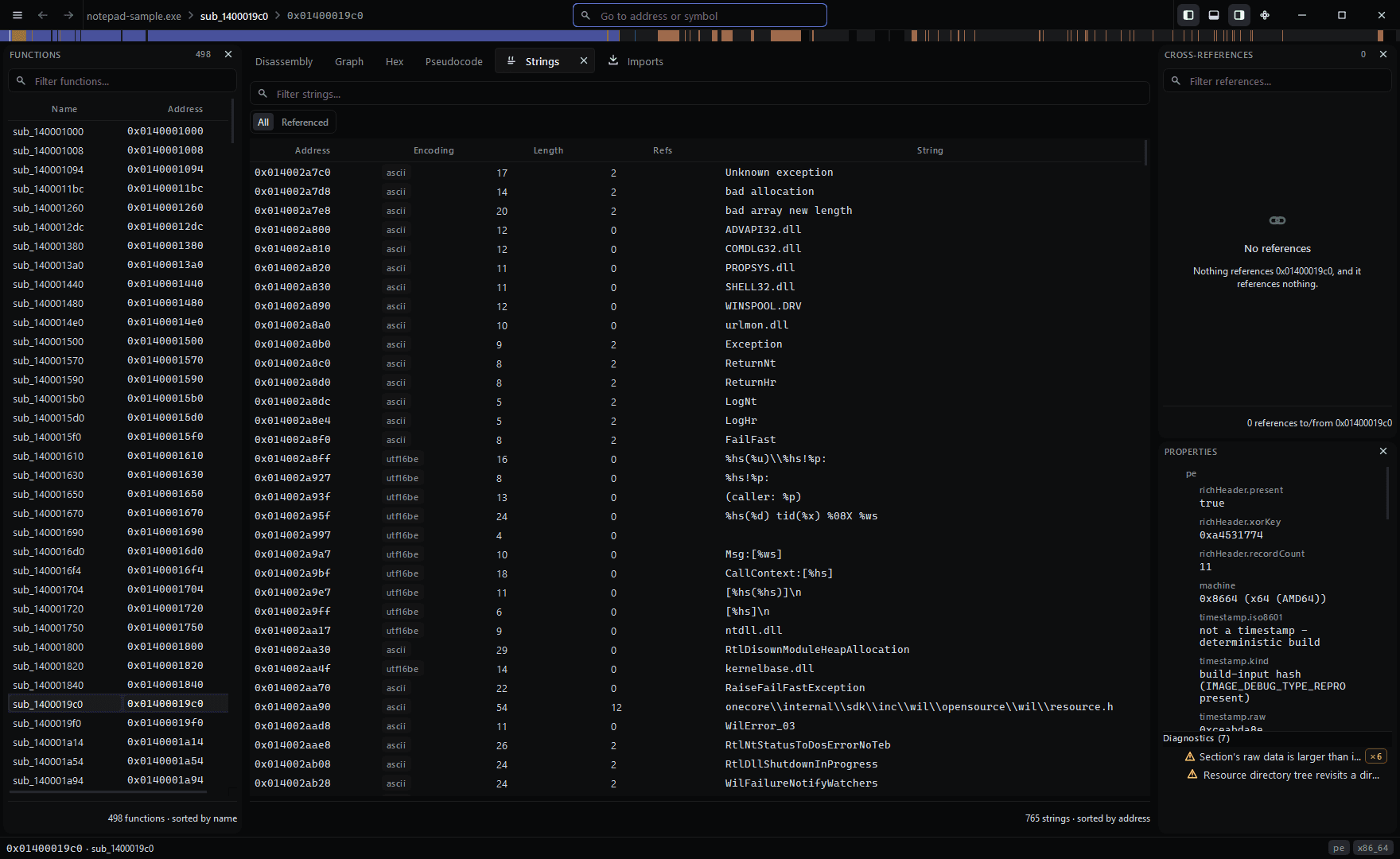1400x859 pixels.
Task: Click the Imports download icon
Action: 613,60
